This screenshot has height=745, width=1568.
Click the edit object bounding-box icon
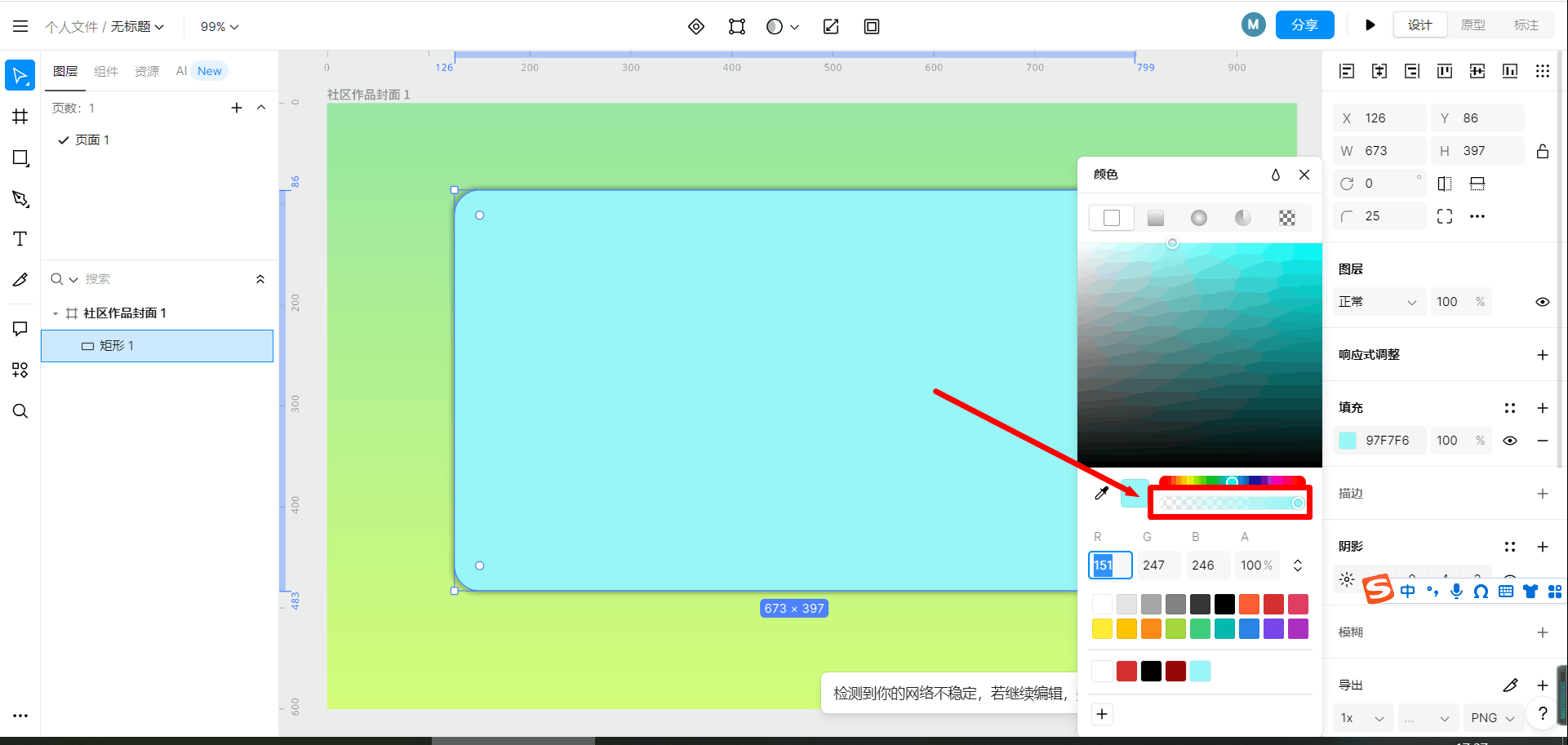(737, 27)
